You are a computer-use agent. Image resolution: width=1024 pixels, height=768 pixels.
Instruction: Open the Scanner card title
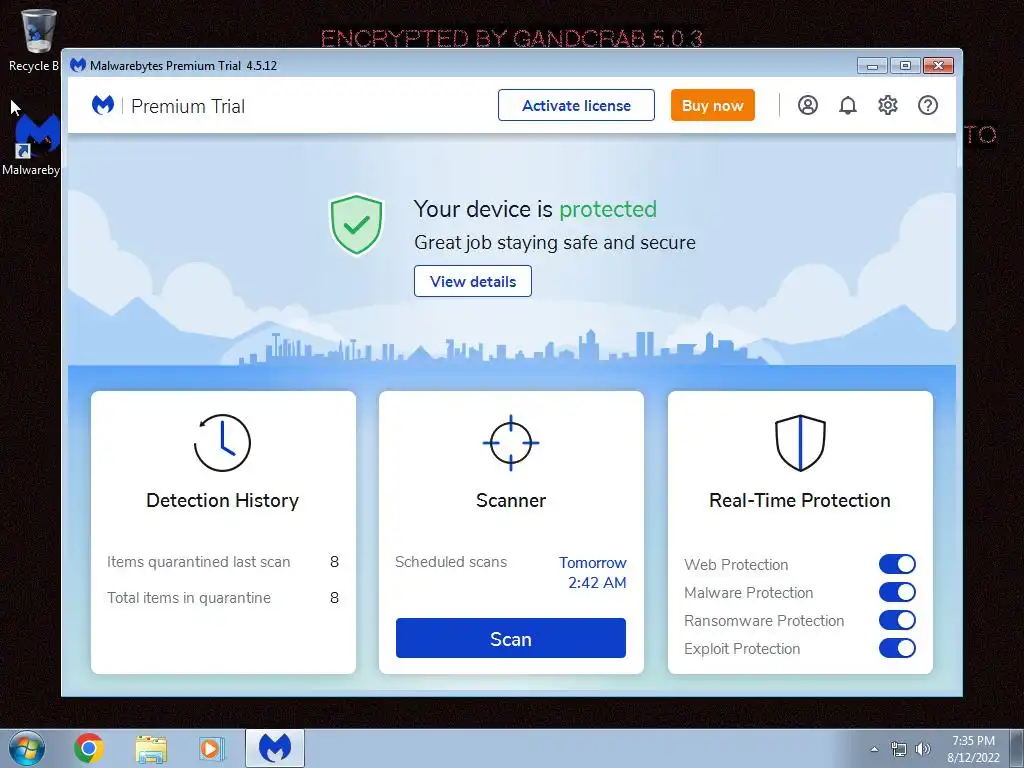(x=511, y=500)
